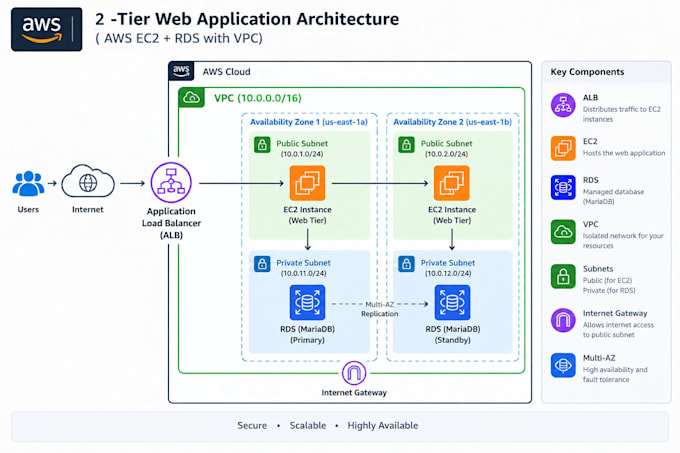Click the Subnets lock icon in Key Components
This screenshot has width=680, height=453.
coord(563,276)
